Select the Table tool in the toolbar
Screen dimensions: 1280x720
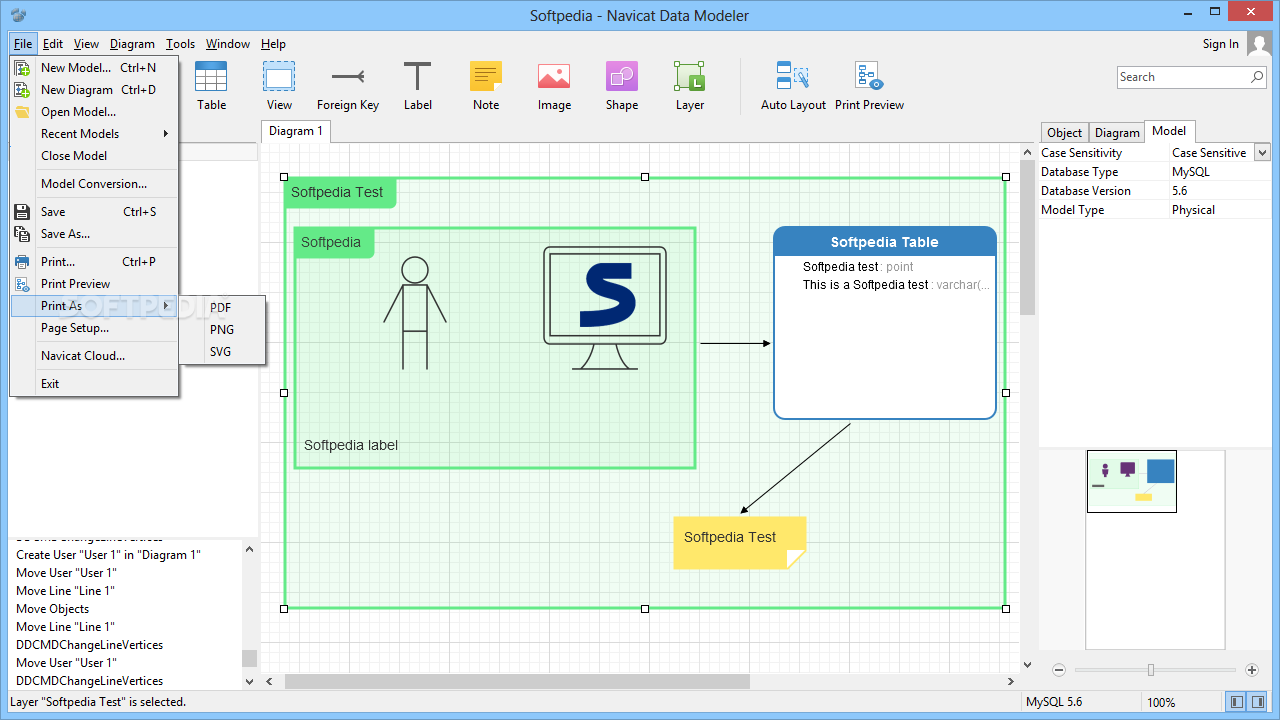(x=211, y=85)
